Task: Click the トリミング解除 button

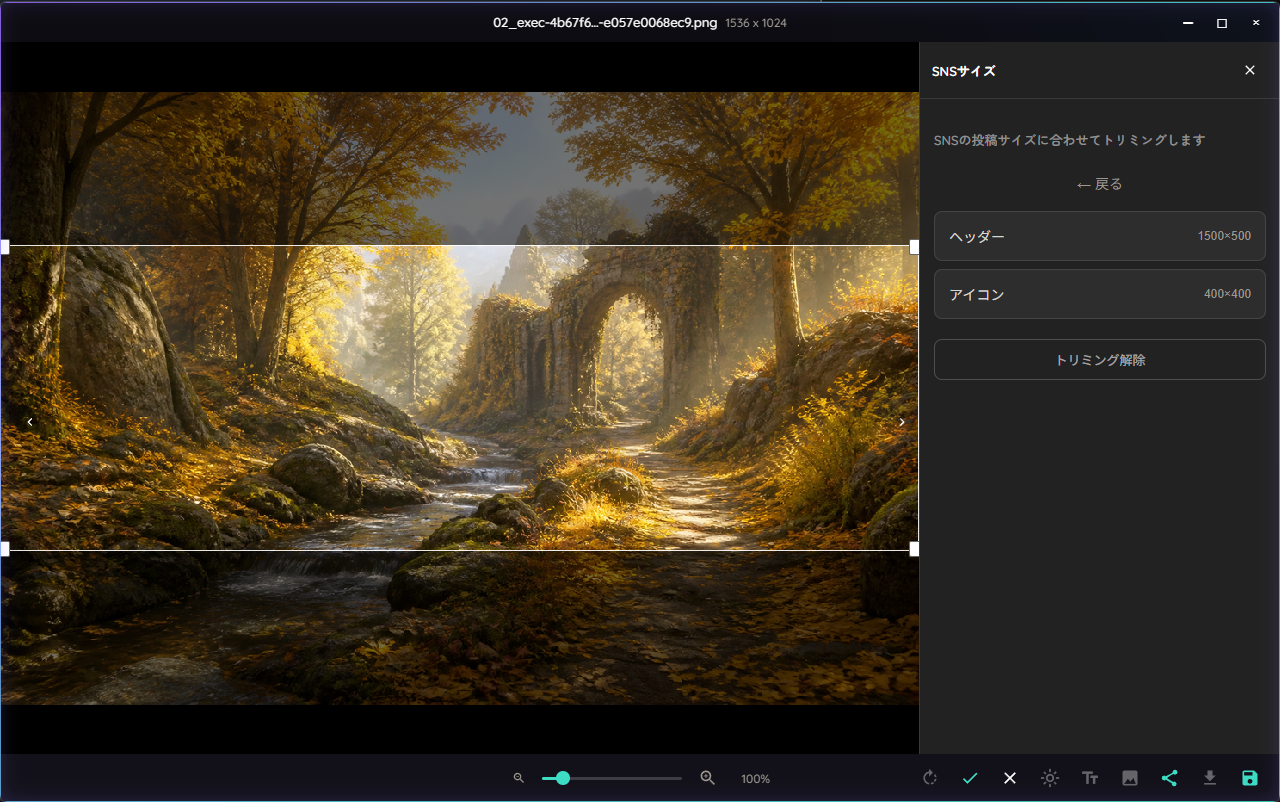Action: pyautogui.click(x=1100, y=360)
